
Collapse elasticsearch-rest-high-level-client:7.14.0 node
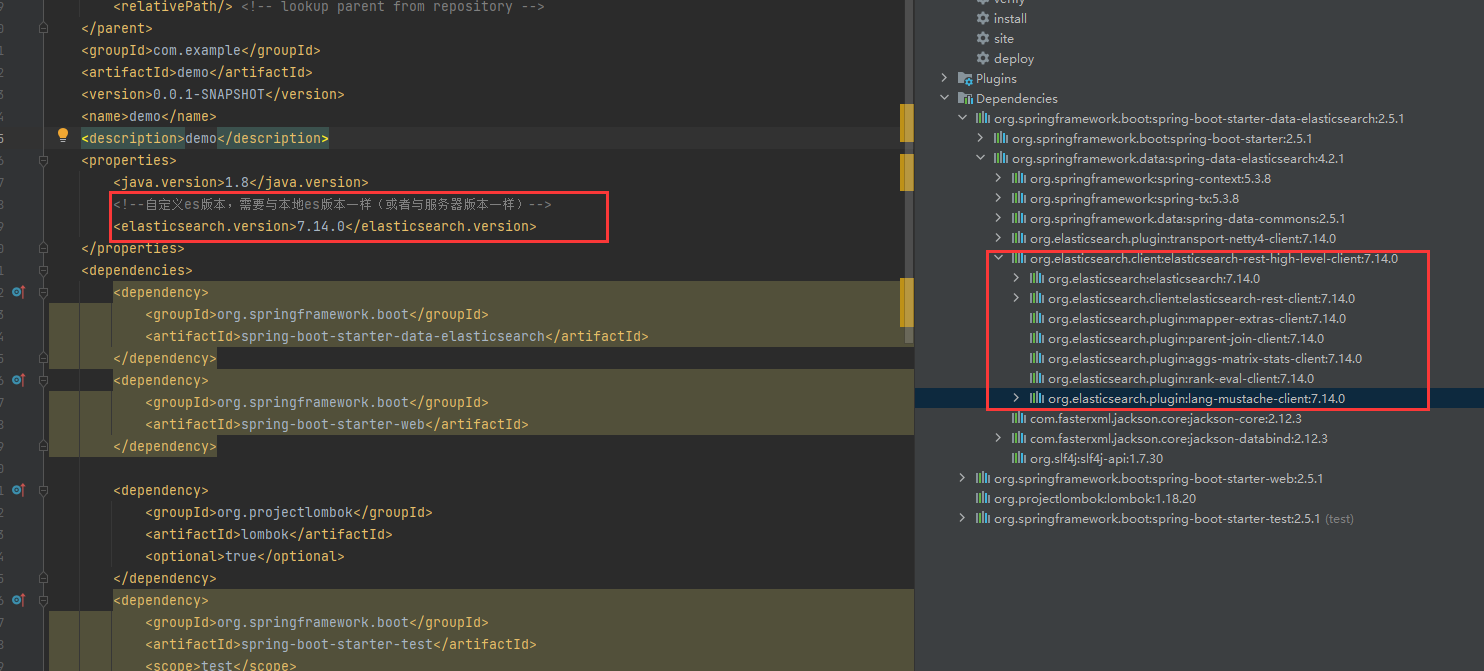pyautogui.click(x=998, y=258)
